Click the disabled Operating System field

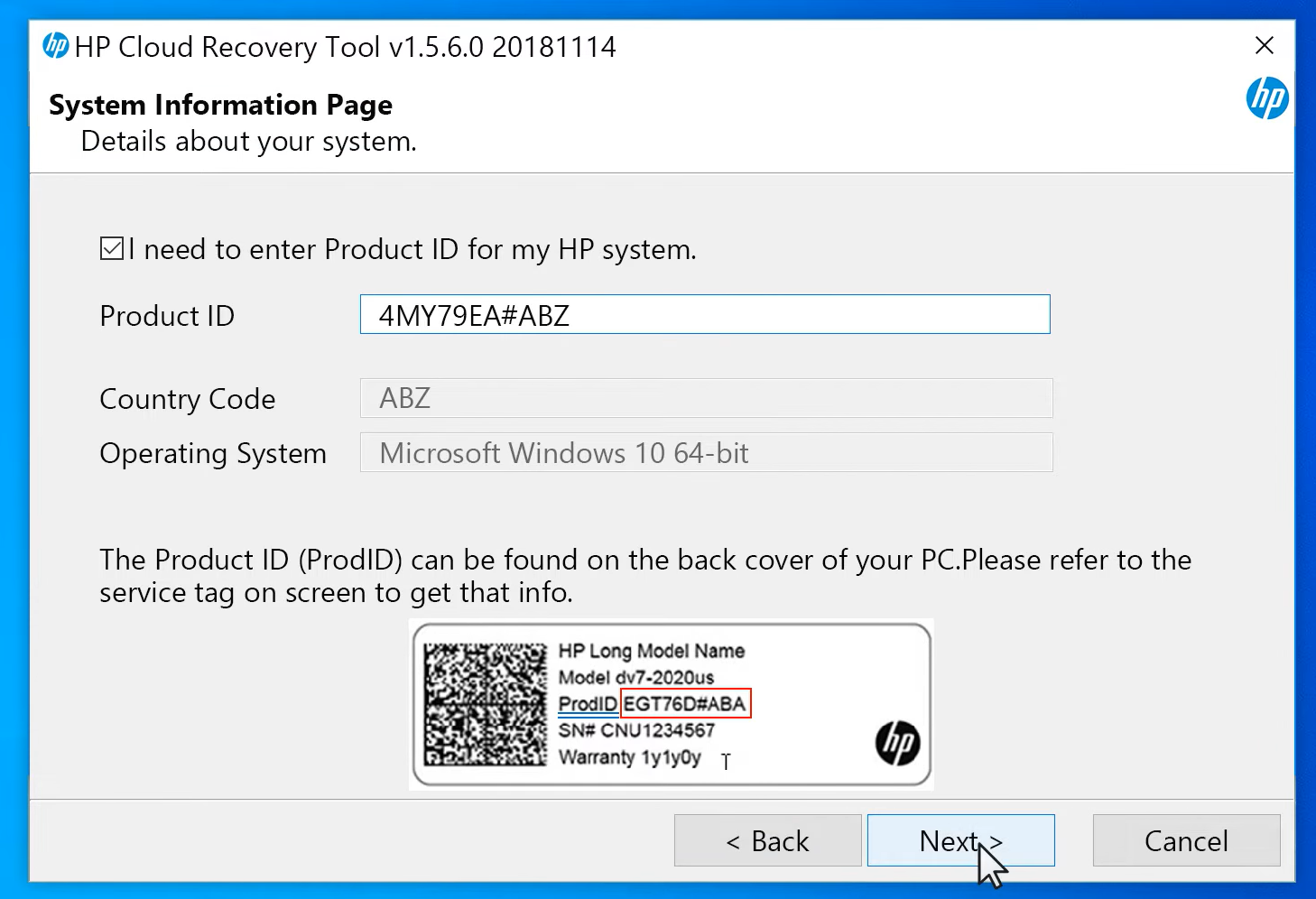(706, 453)
